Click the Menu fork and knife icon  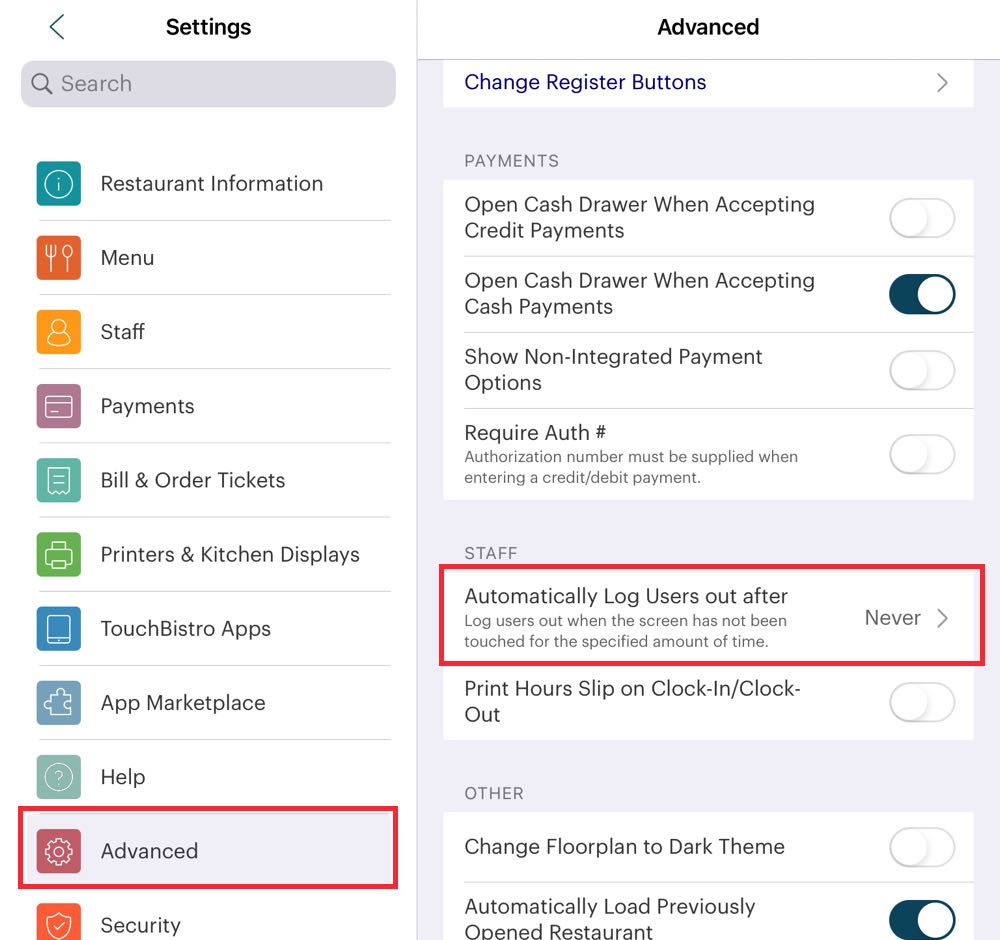59,258
